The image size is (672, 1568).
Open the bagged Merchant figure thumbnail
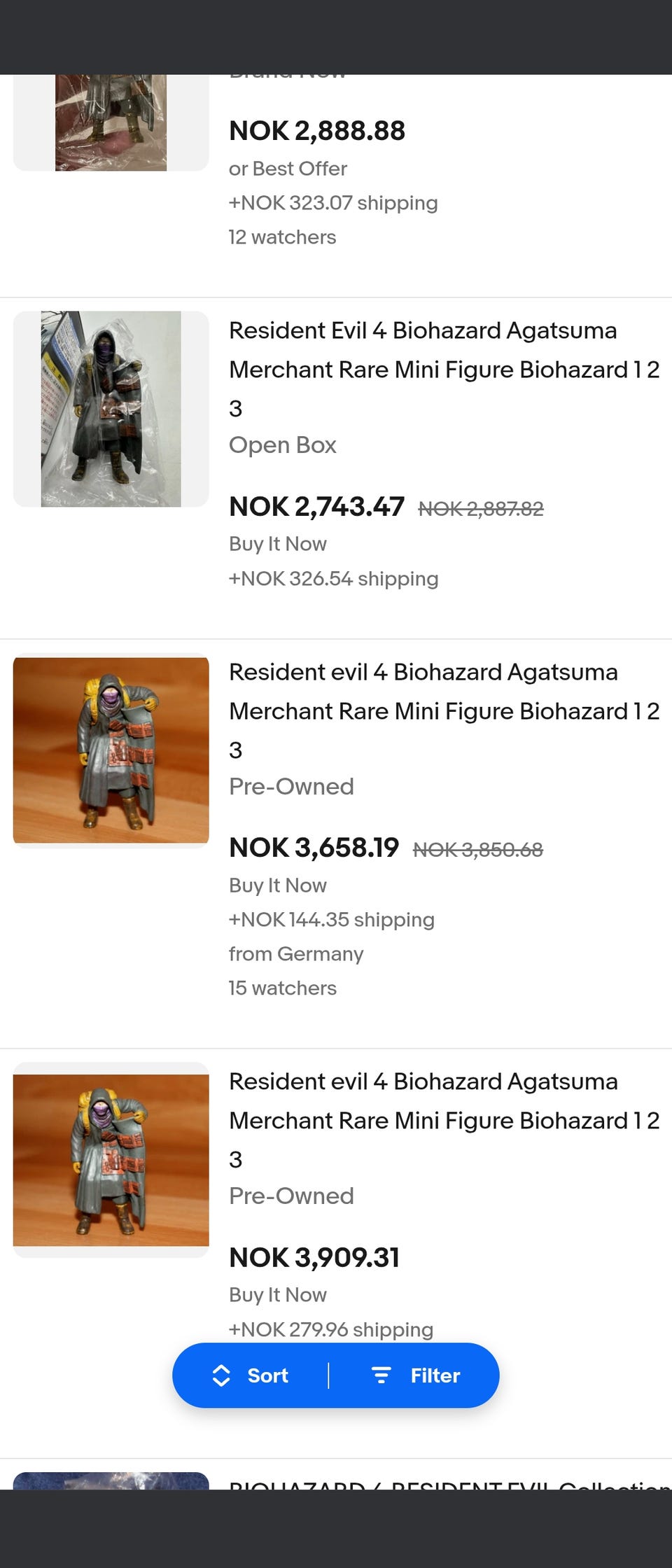tap(111, 409)
